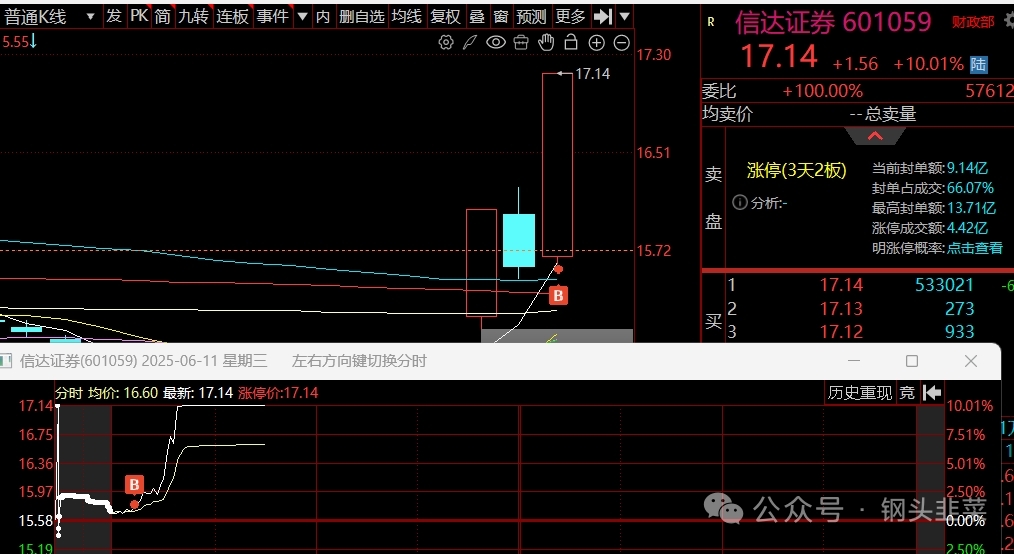Click the 涨停成交额 4.42亿 value
1014x554 pixels.
(967, 228)
